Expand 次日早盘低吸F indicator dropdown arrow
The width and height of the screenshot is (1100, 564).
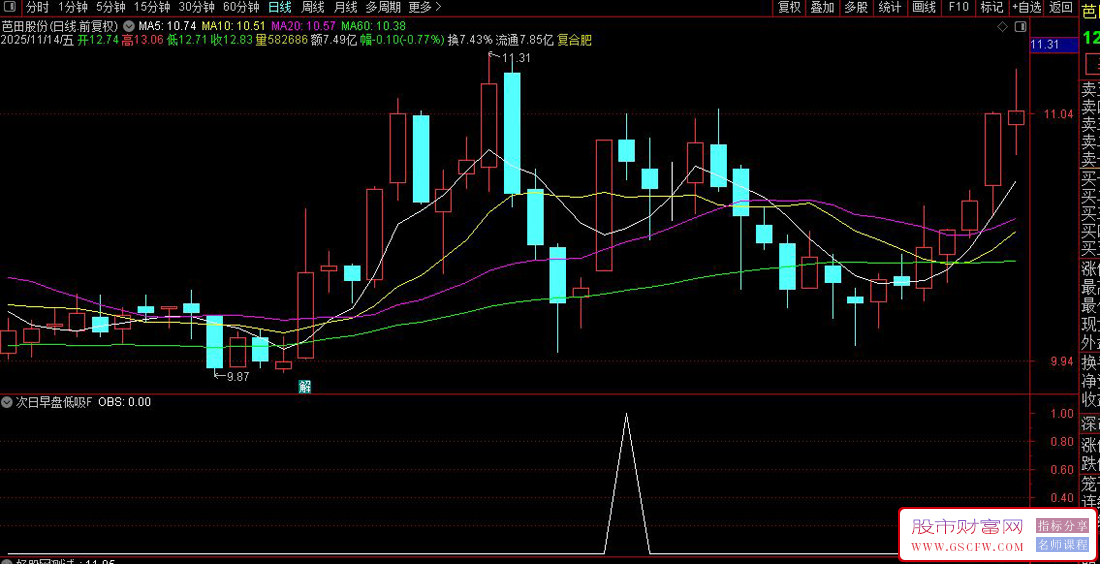click(8, 402)
